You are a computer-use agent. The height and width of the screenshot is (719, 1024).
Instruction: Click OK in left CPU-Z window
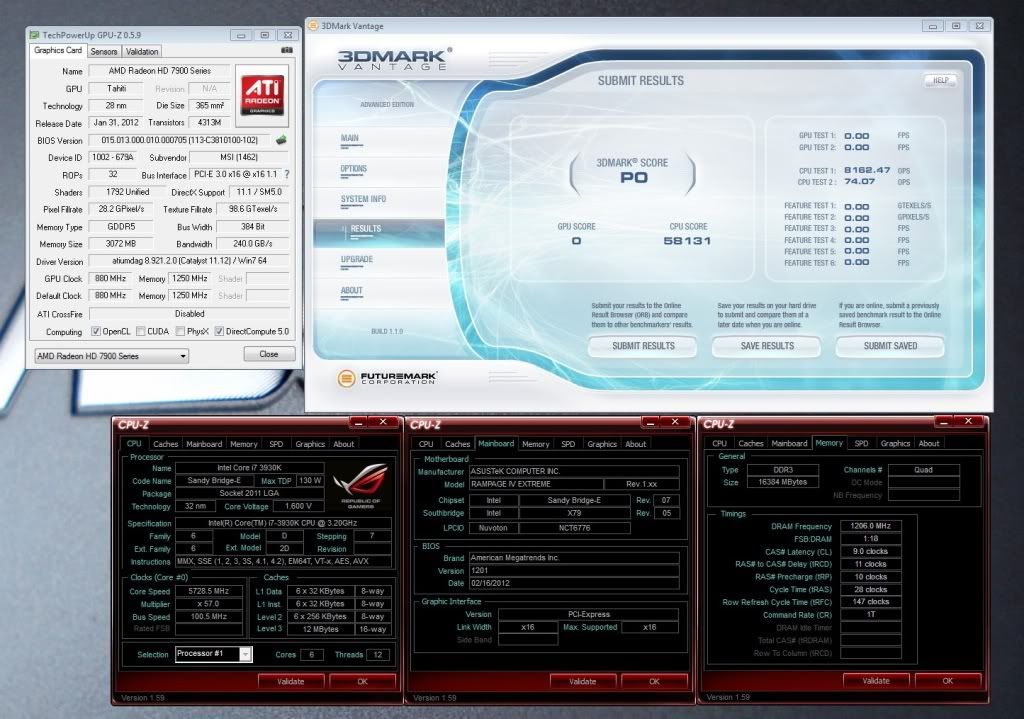(x=362, y=681)
